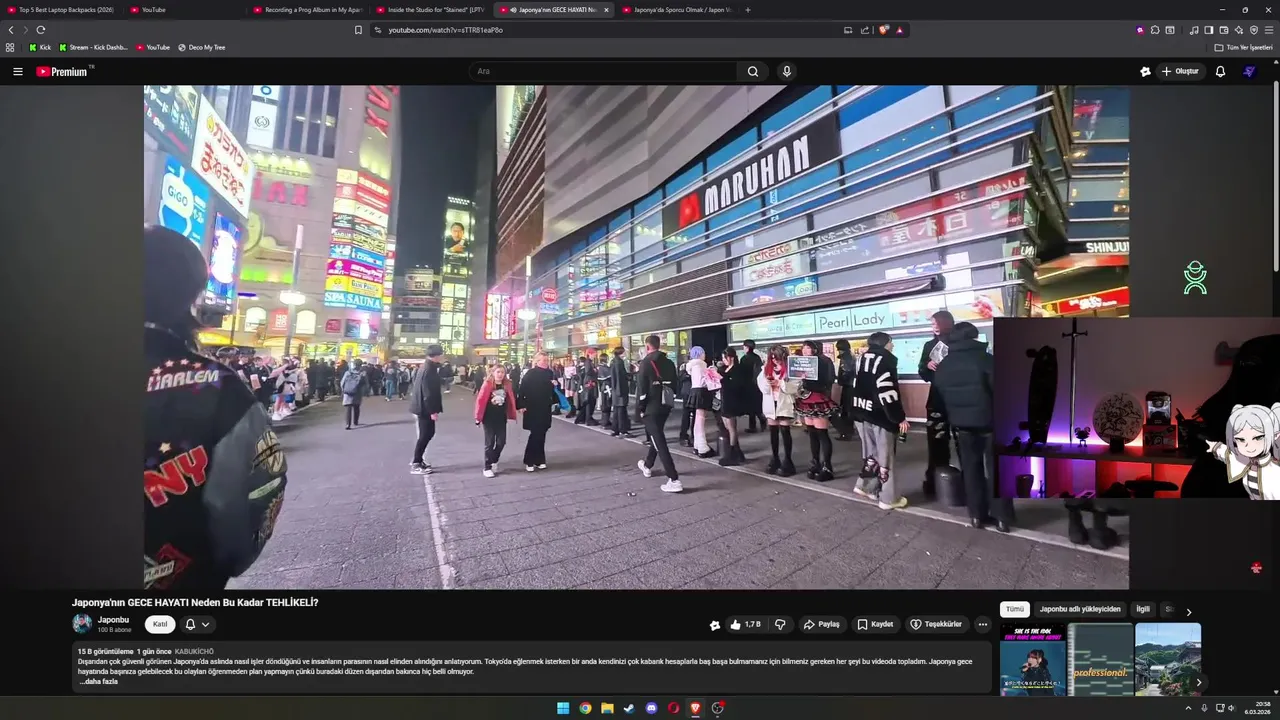Screen dimensions: 1280x720
Task: Select the Tümü filter chip
Action: click(1015, 609)
